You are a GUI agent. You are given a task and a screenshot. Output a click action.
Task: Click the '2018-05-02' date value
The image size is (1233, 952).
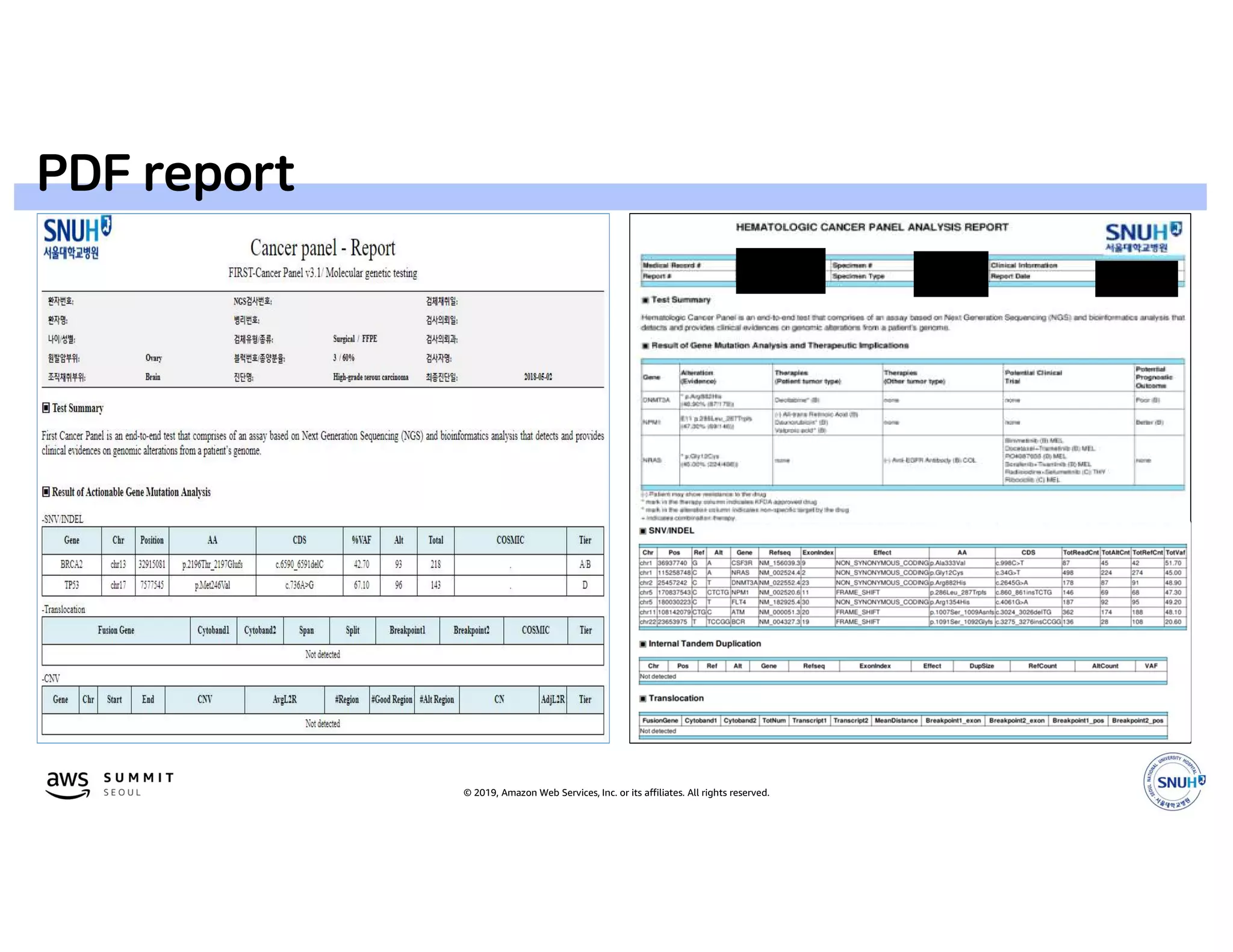click(x=538, y=377)
